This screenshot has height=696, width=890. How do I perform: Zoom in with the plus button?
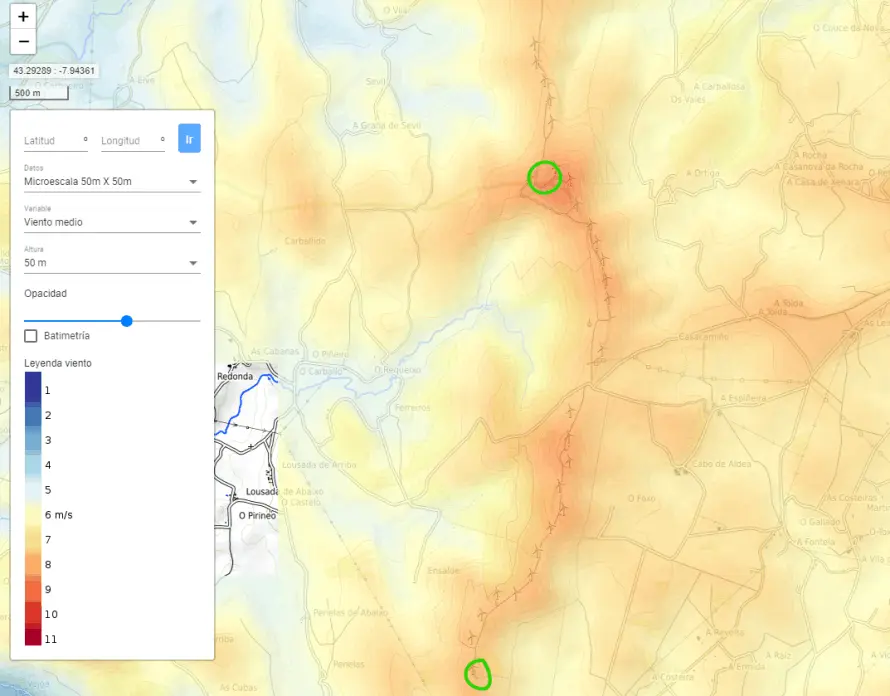point(23,17)
